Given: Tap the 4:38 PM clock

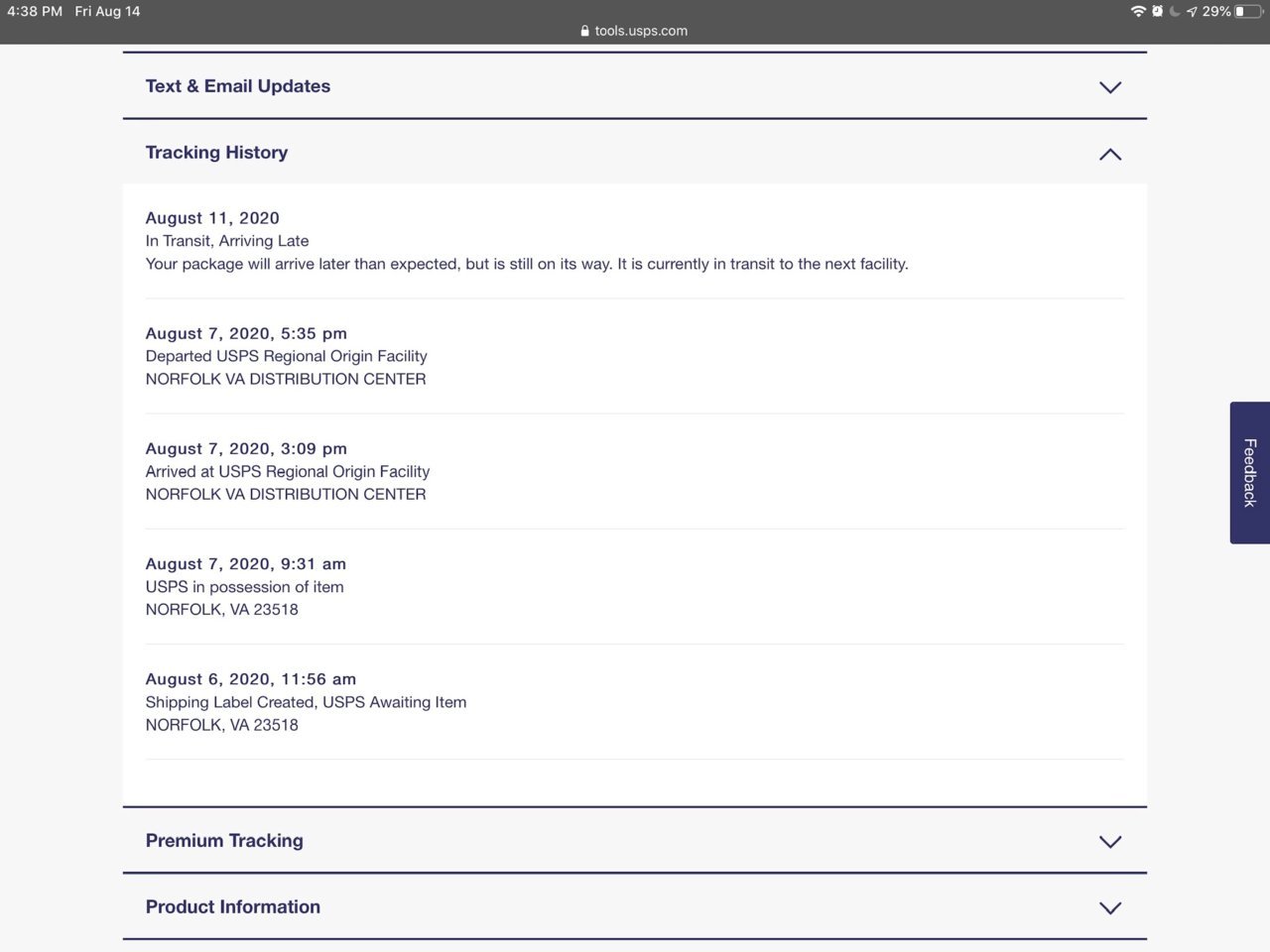Looking at the screenshot, I should tap(35, 11).
